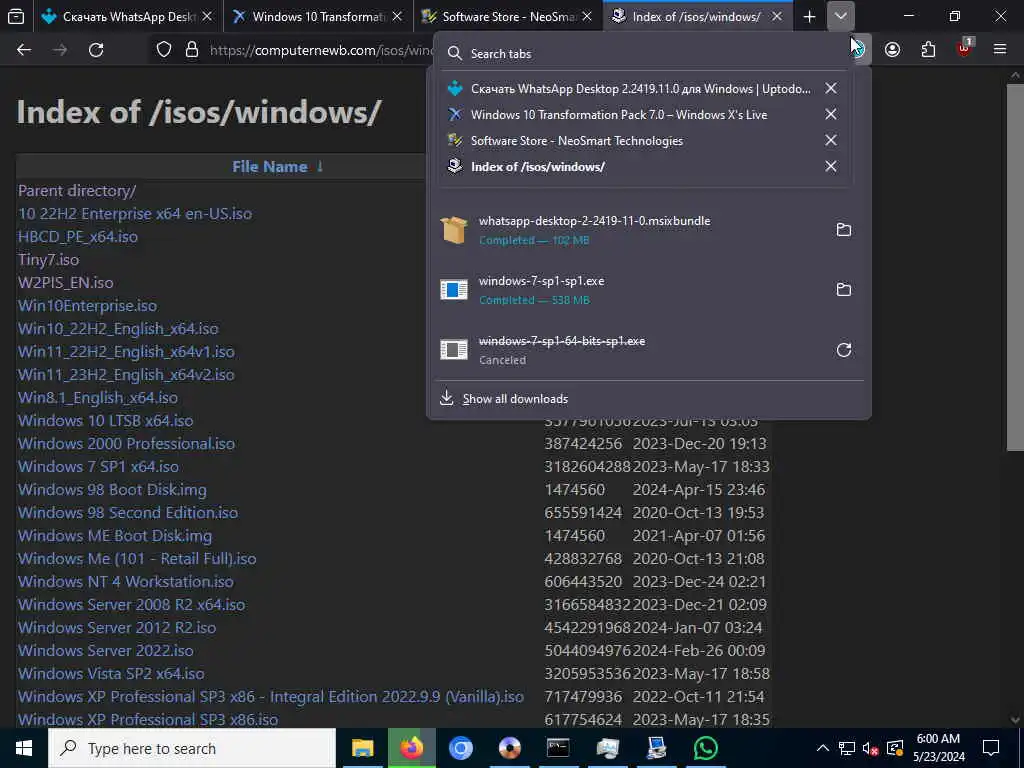Go back using the back arrow
The width and height of the screenshot is (1024, 768).
(x=24, y=50)
